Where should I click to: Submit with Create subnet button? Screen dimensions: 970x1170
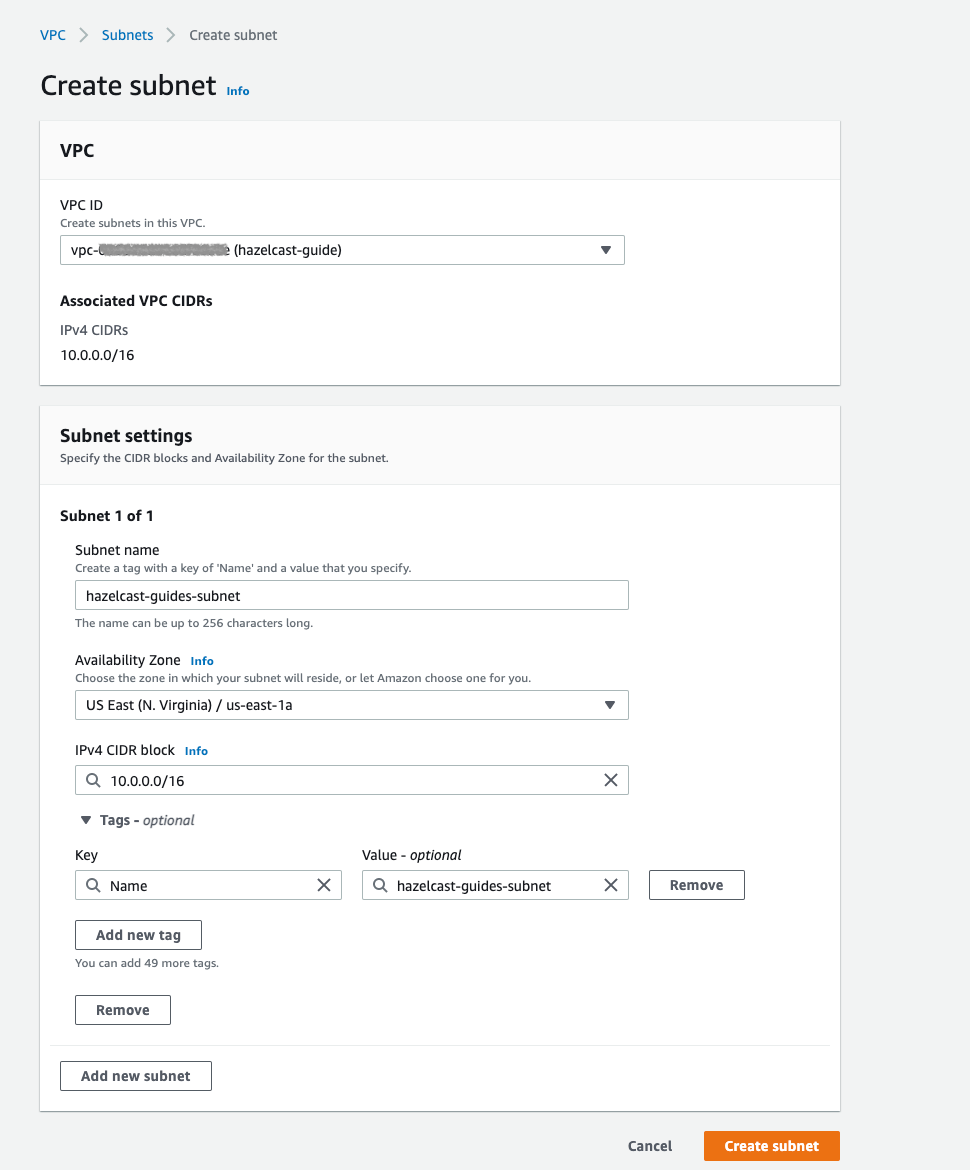click(x=771, y=1146)
